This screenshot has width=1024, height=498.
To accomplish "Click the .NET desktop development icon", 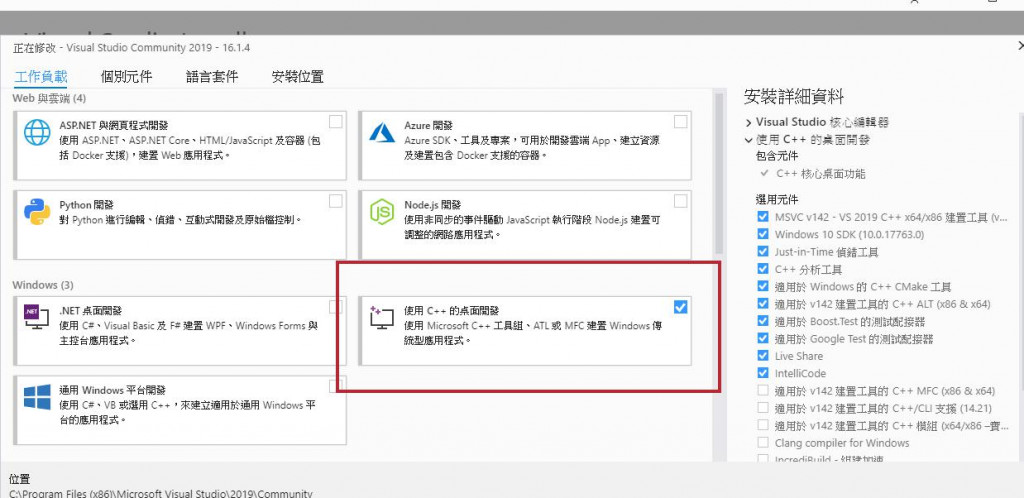I will 37,319.
